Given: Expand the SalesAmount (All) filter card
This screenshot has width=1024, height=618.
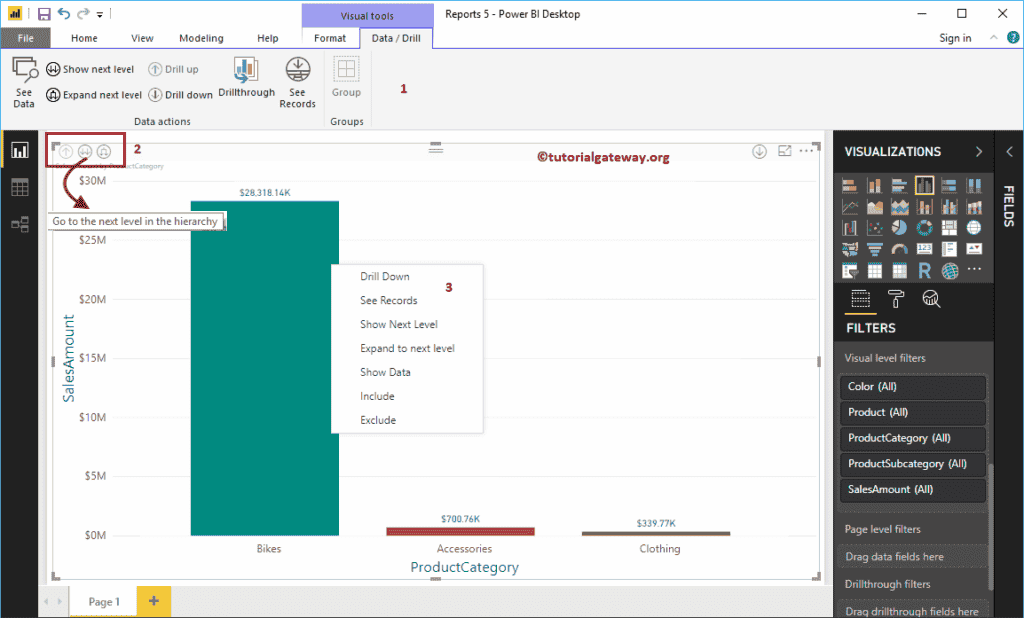Looking at the screenshot, I should (912, 489).
